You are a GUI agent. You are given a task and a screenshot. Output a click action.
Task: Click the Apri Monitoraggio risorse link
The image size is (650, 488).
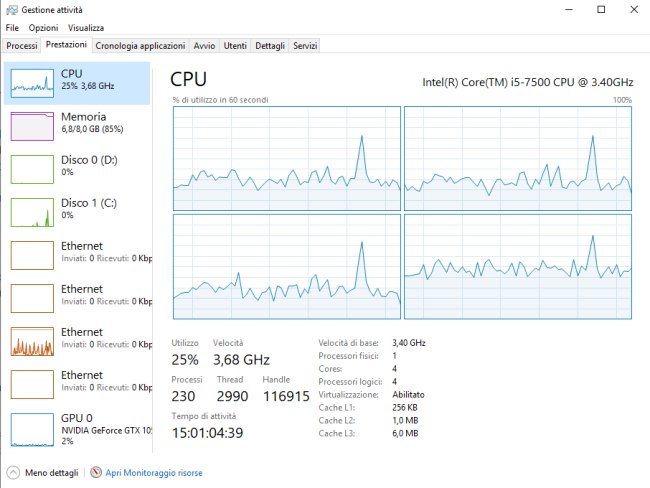tap(154, 471)
